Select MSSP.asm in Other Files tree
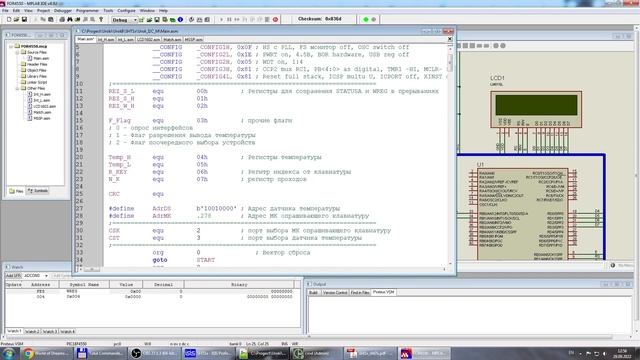The width and height of the screenshot is (640, 360). click(x=42, y=118)
